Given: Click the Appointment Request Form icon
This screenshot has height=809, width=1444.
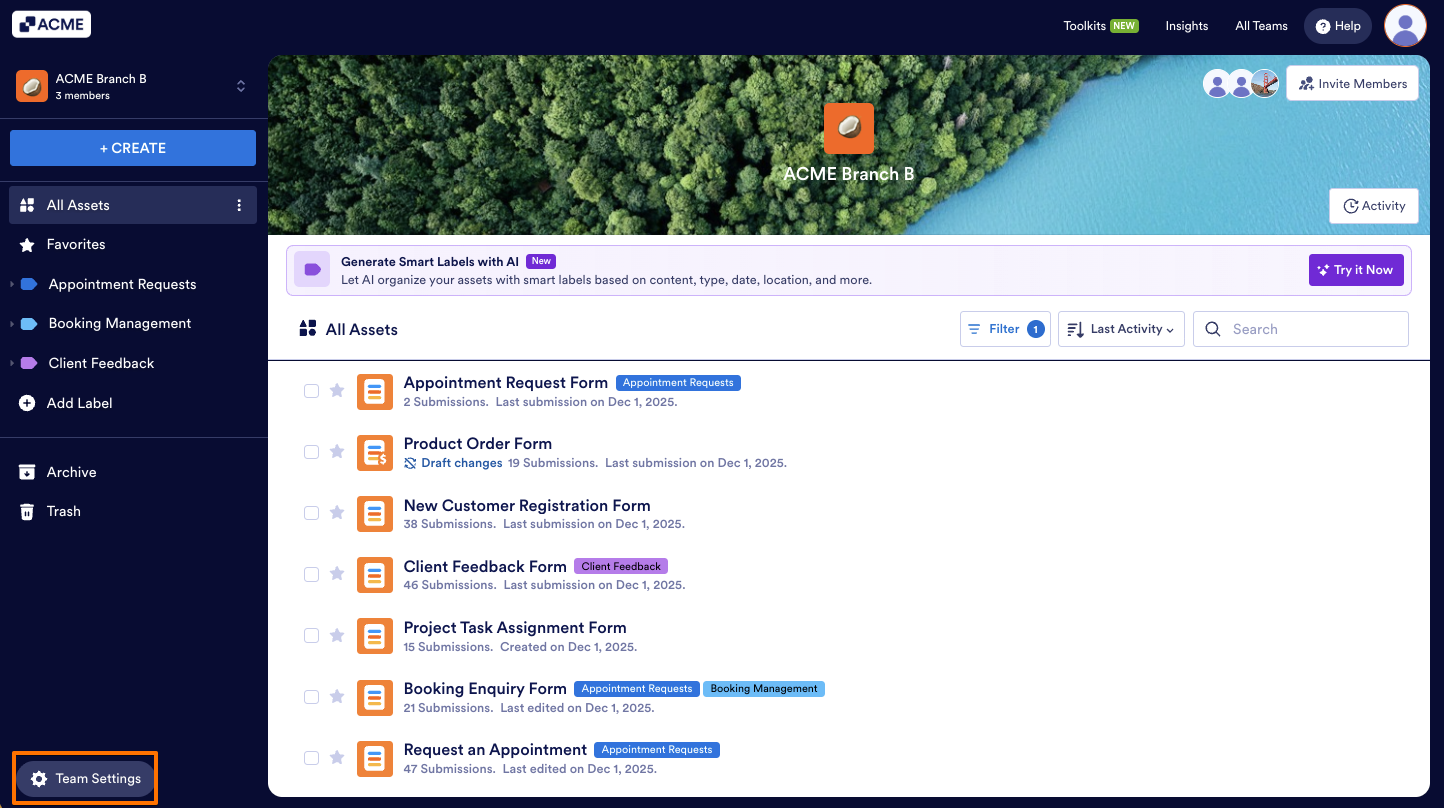Looking at the screenshot, I should (375, 392).
